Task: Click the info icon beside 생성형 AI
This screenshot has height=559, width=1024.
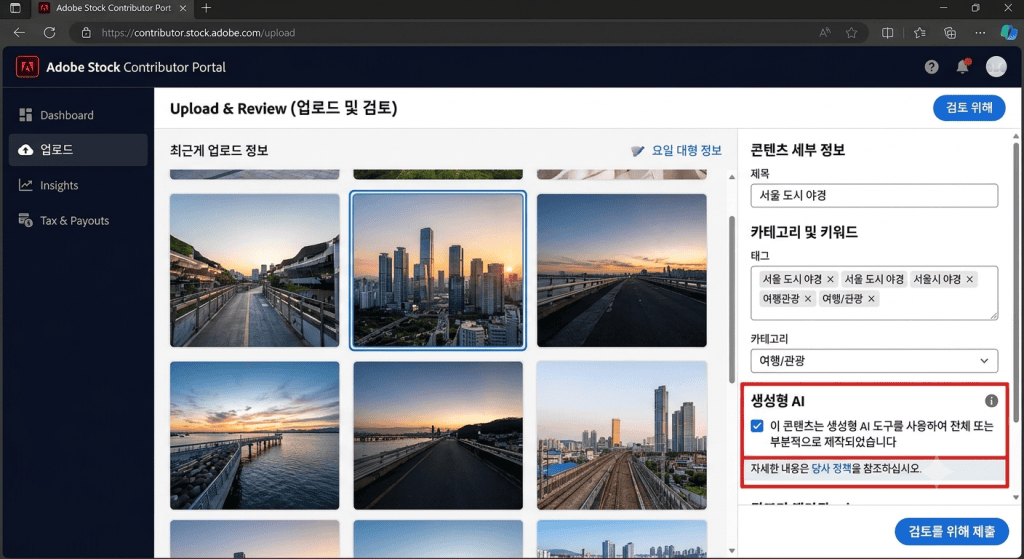Action: [991, 401]
